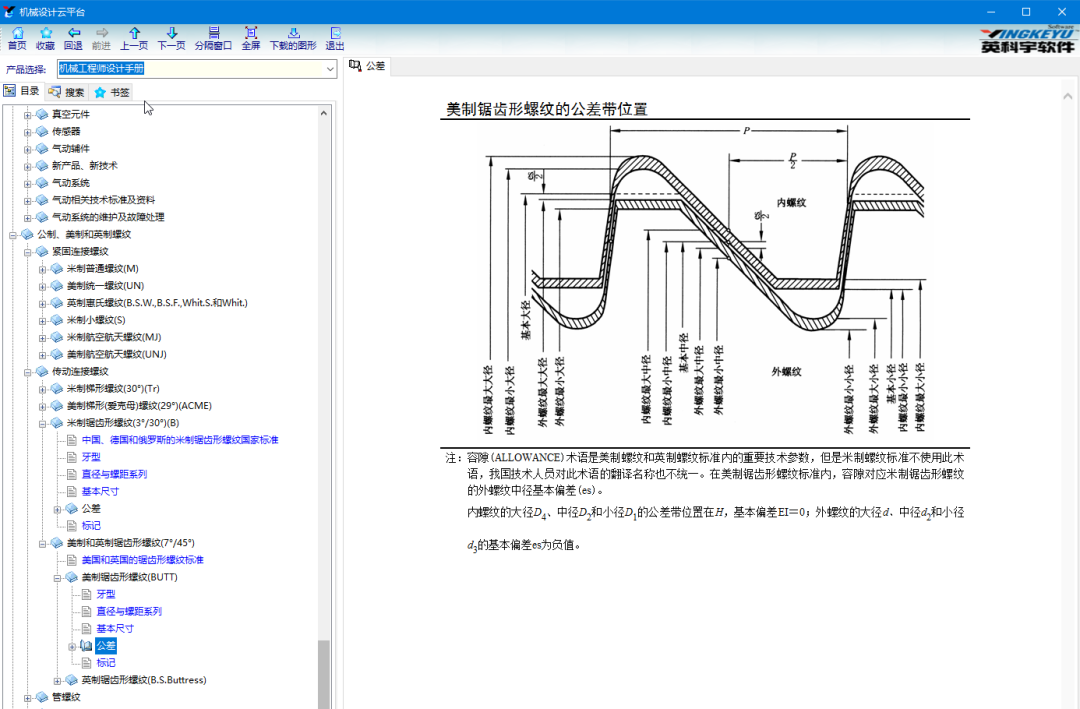Go back with the 回退 arrow
Viewport: 1080px width, 709px height.
click(x=73, y=38)
